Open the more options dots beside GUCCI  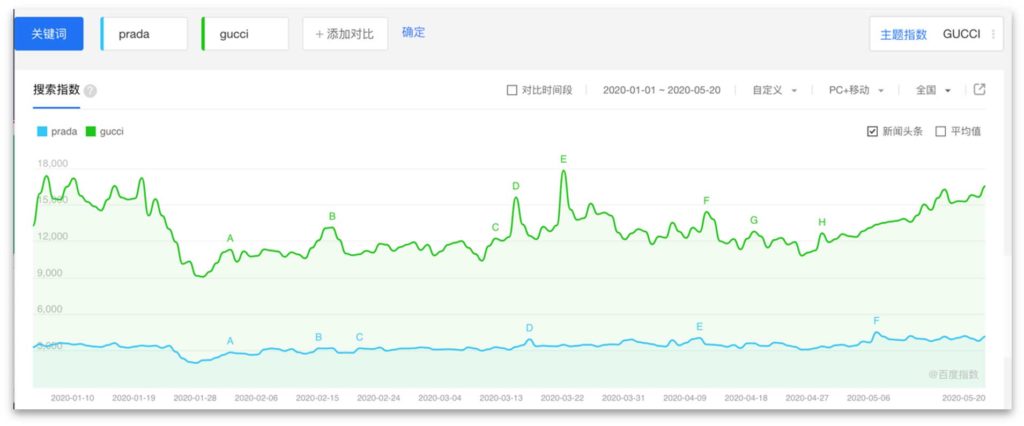pyautogui.click(x=993, y=35)
